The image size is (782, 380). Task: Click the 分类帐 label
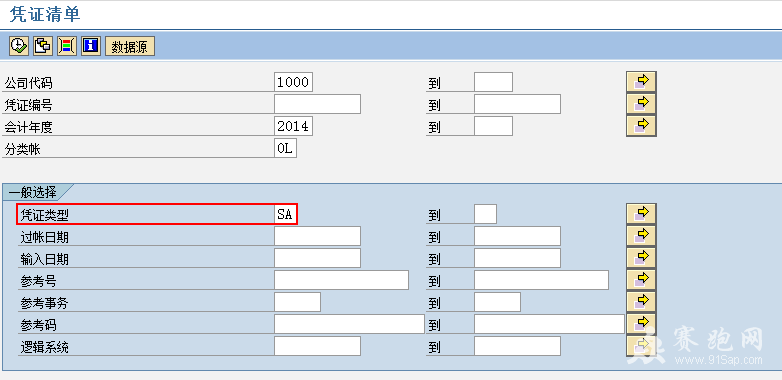click(22, 149)
